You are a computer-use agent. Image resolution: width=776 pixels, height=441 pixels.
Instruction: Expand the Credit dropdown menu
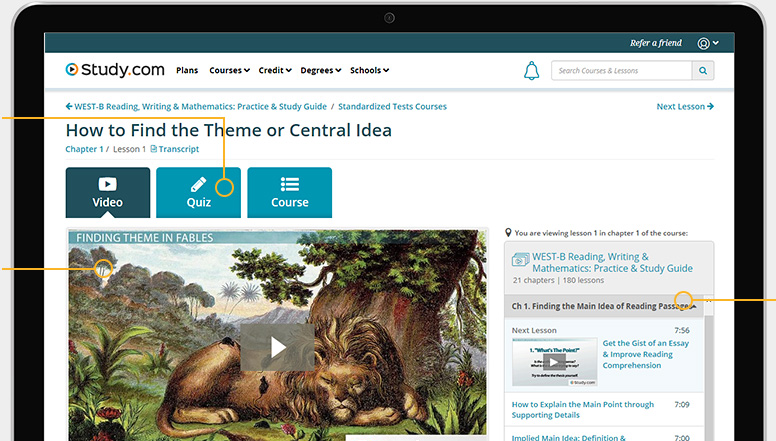click(275, 70)
